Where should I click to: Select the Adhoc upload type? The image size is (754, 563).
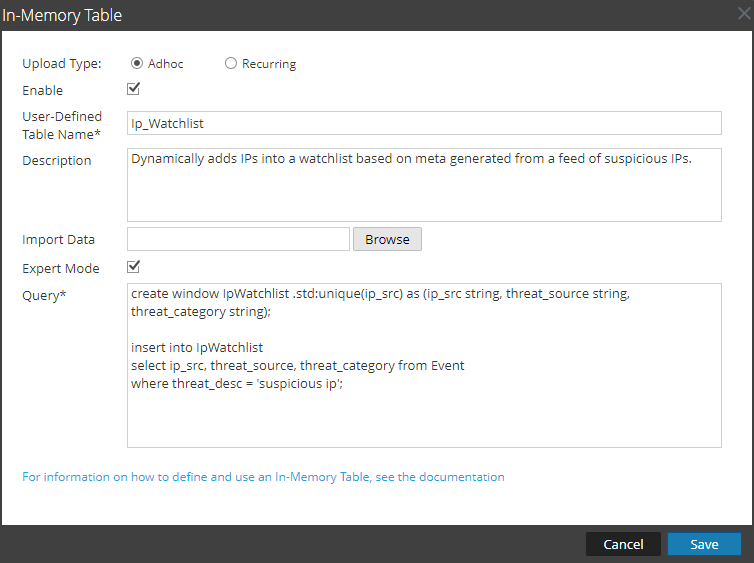coord(137,64)
